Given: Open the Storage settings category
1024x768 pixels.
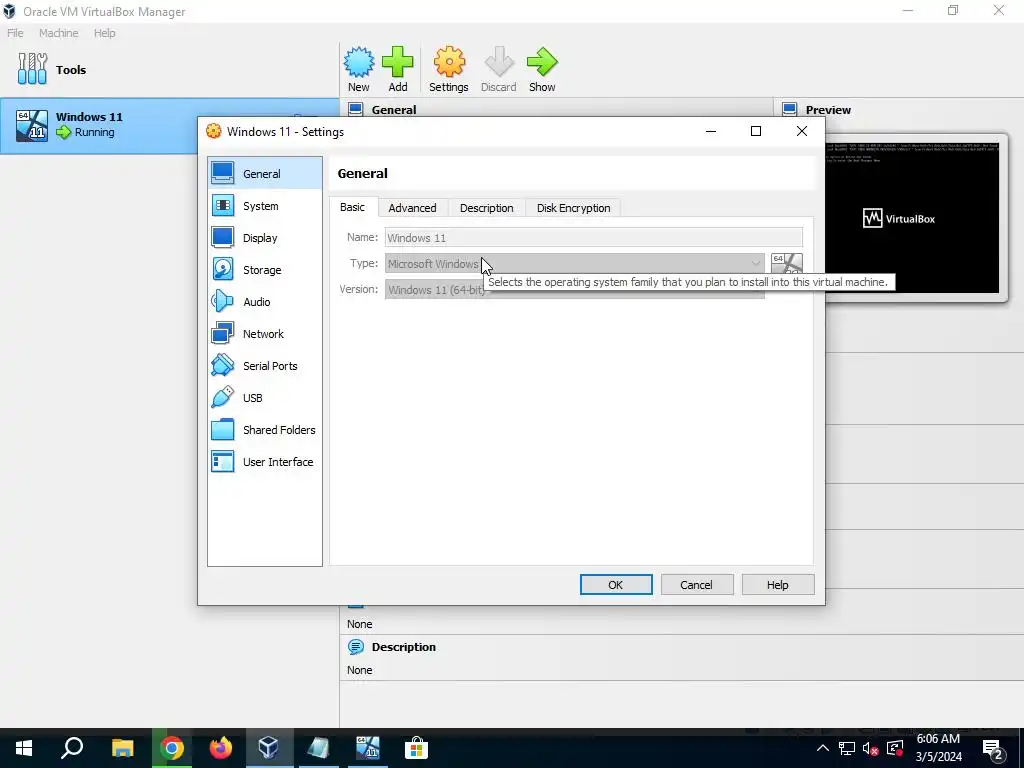Looking at the screenshot, I should 264,270.
